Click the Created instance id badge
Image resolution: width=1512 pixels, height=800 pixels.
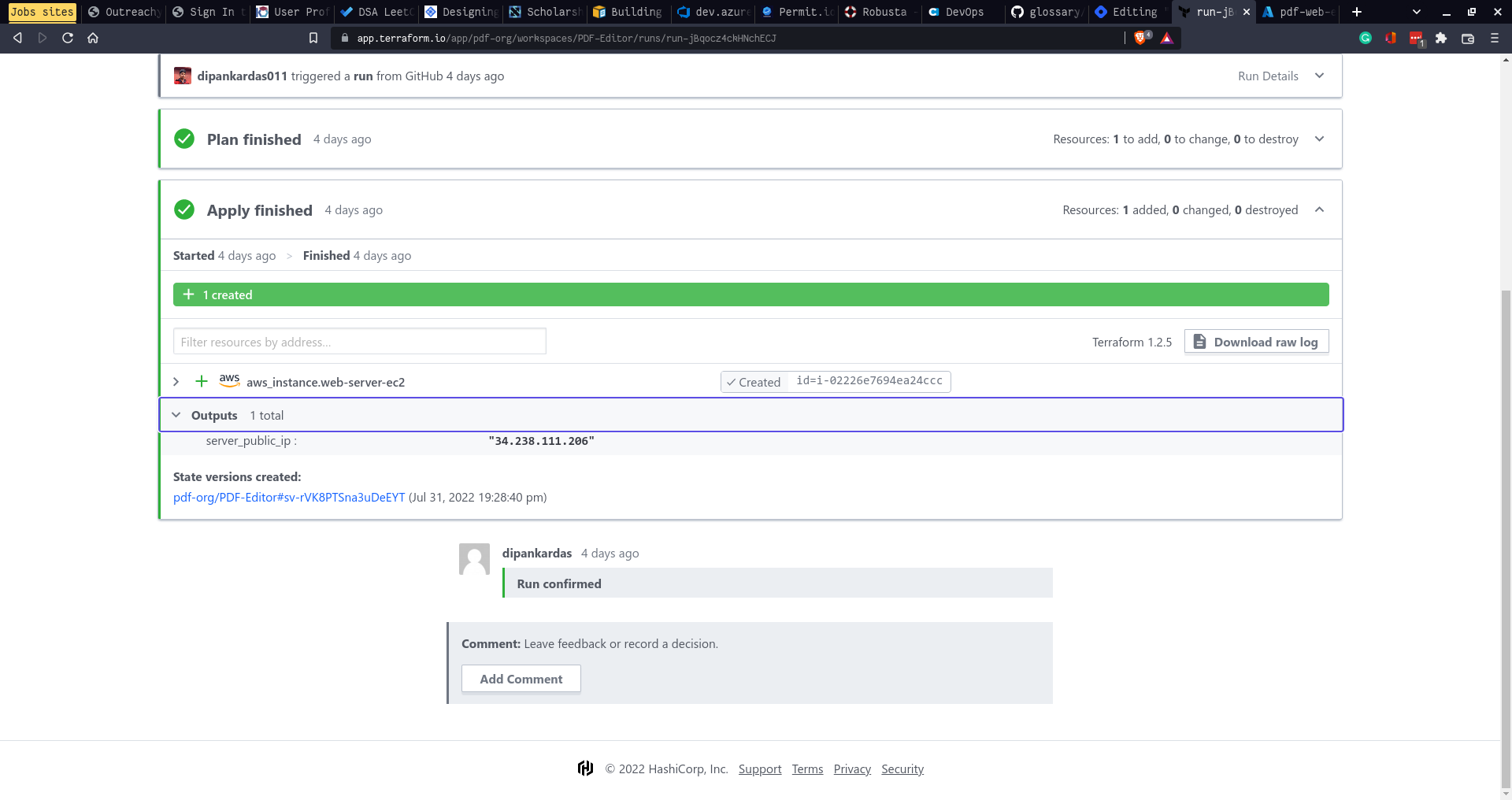coord(836,382)
